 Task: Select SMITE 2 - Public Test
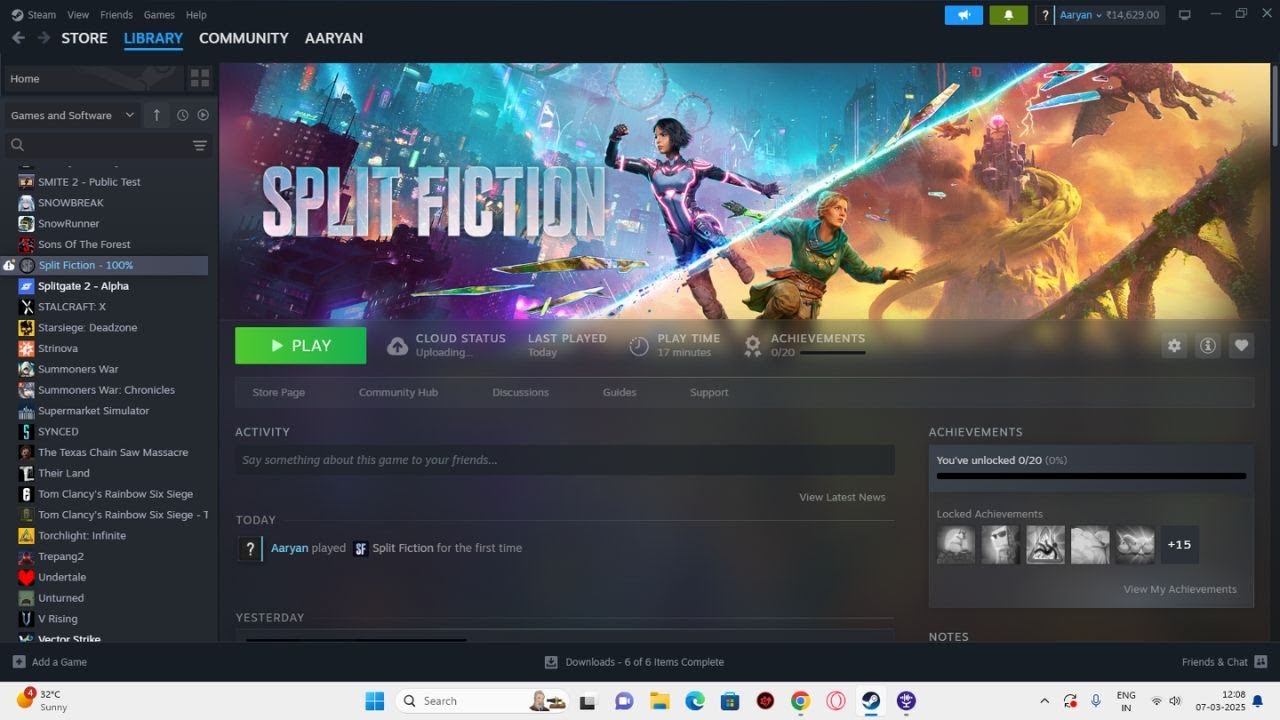click(x=89, y=182)
